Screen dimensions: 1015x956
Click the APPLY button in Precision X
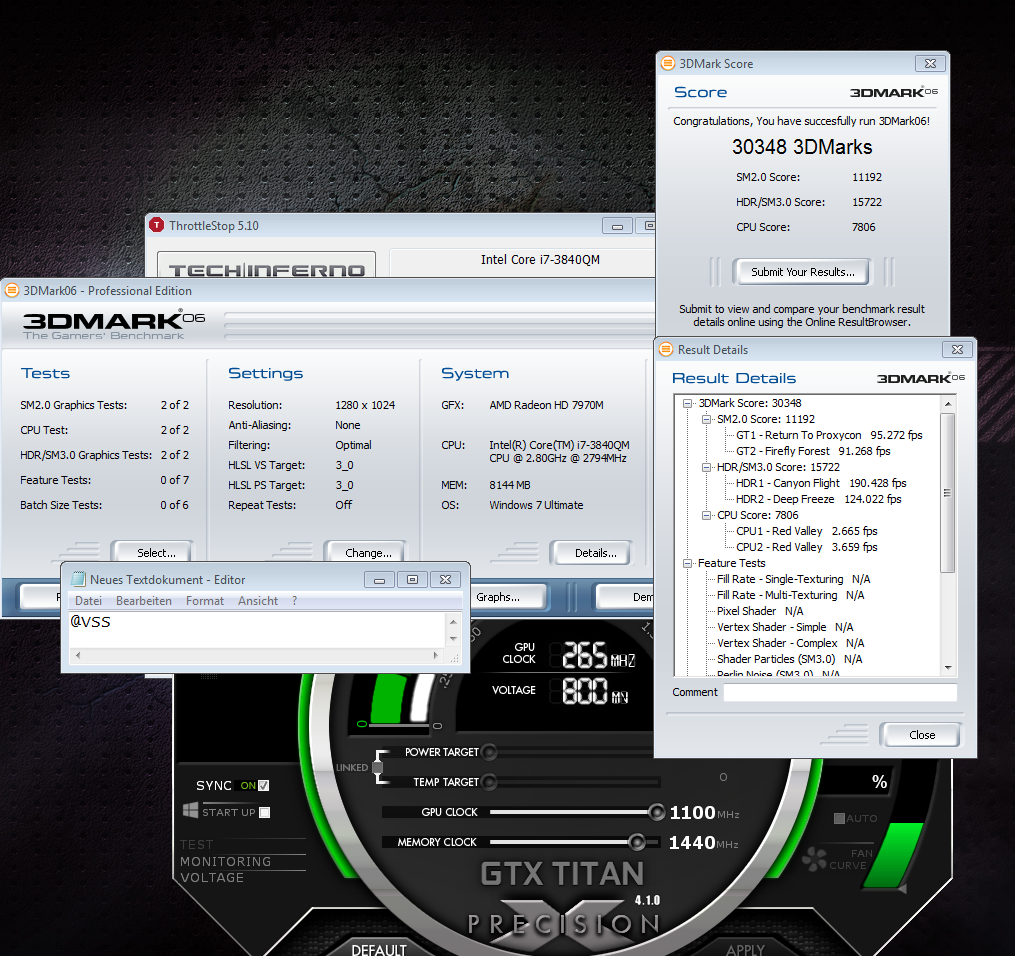(745, 950)
